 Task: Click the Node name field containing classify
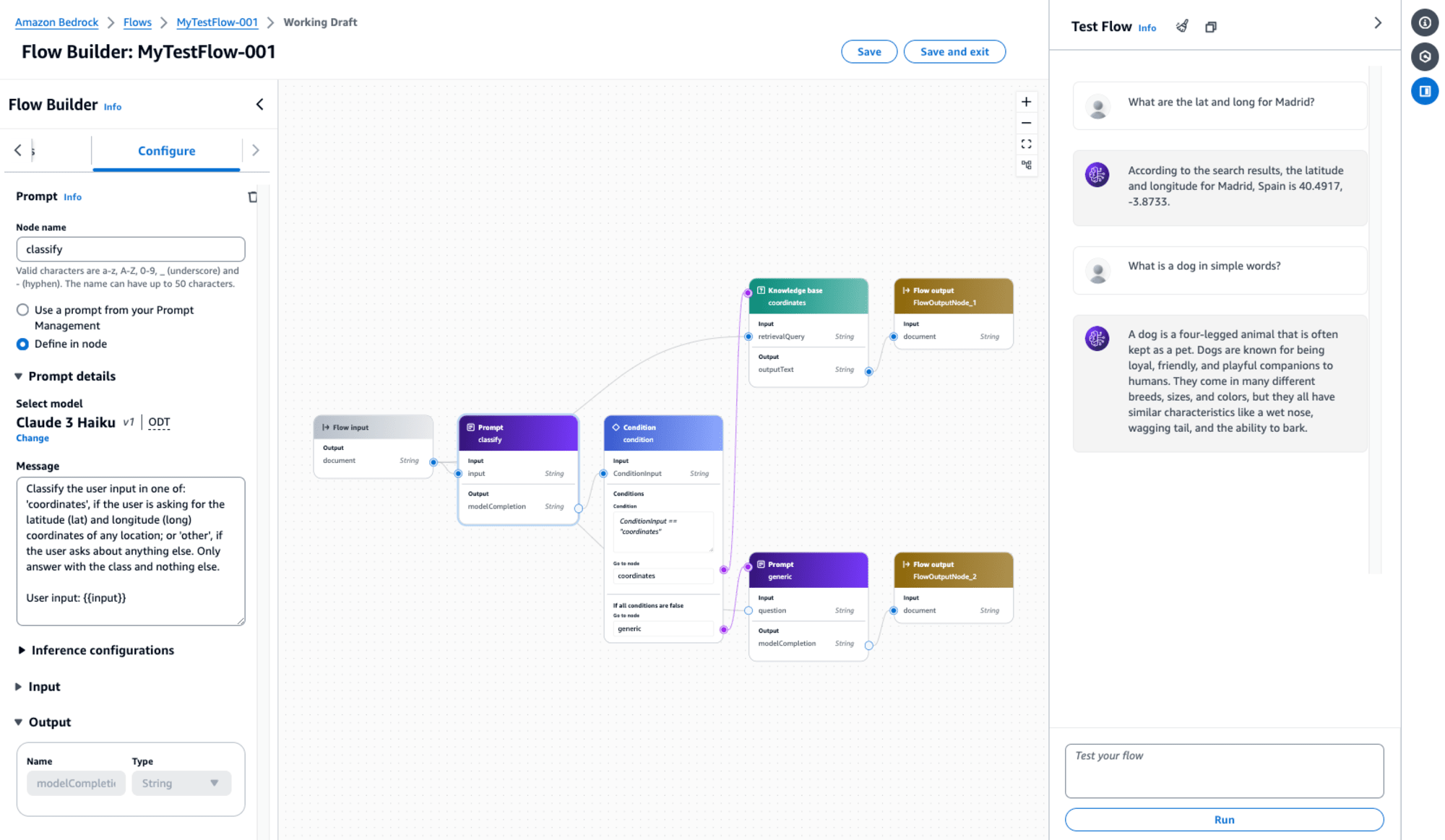pos(131,249)
